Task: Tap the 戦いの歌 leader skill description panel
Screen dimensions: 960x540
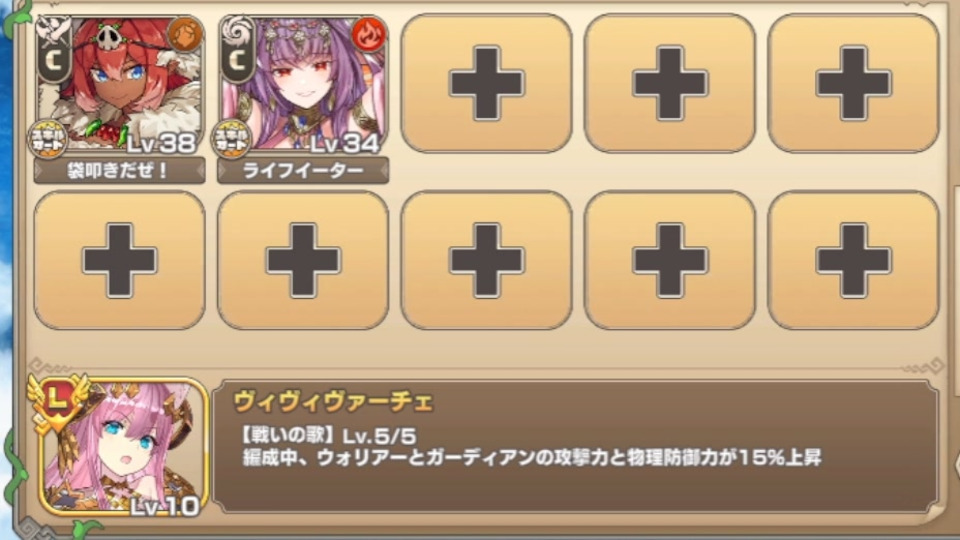Action: pos(576,446)
